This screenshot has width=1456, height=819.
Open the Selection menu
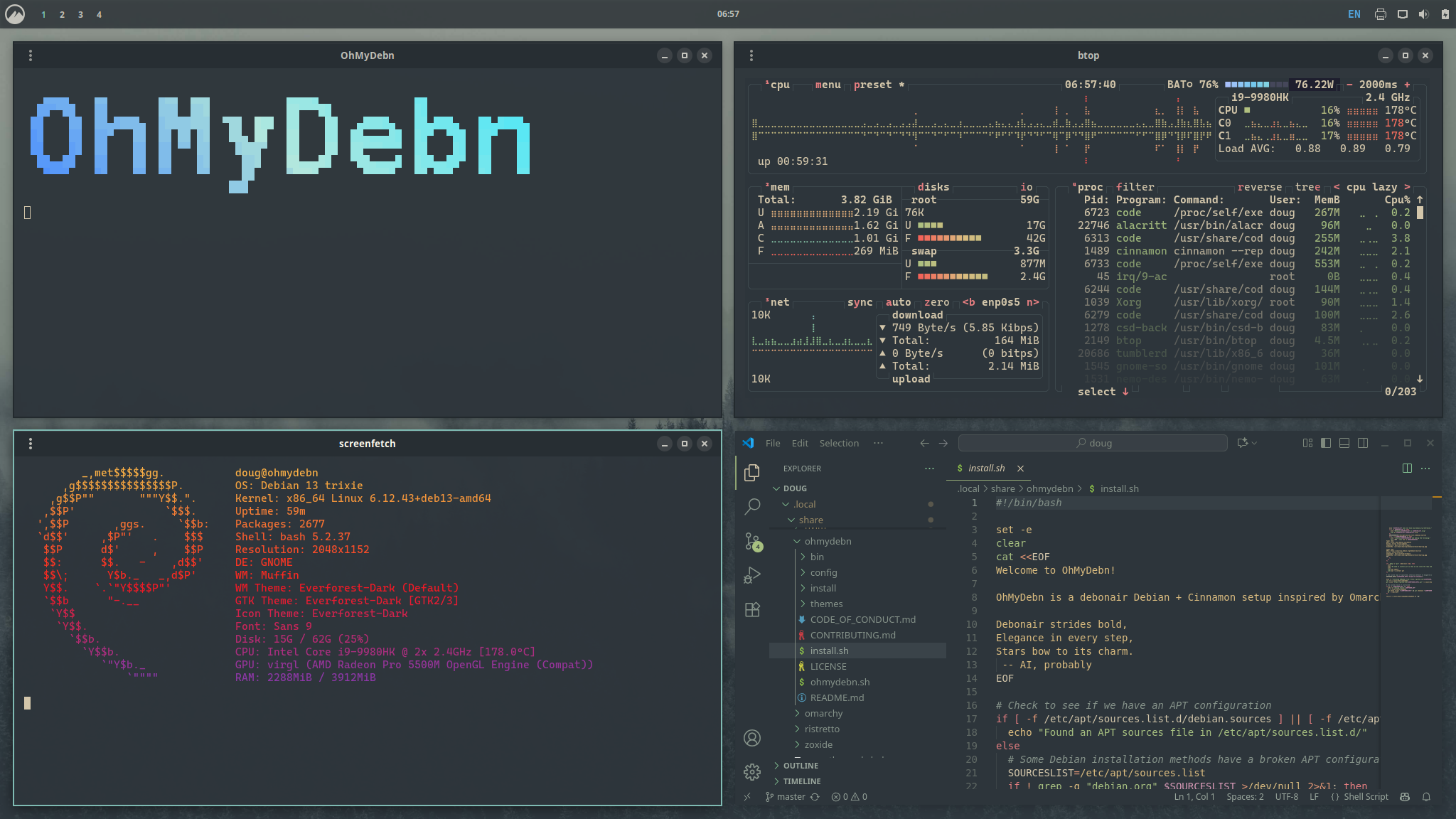pyautogui.click(x=839, y=443)
